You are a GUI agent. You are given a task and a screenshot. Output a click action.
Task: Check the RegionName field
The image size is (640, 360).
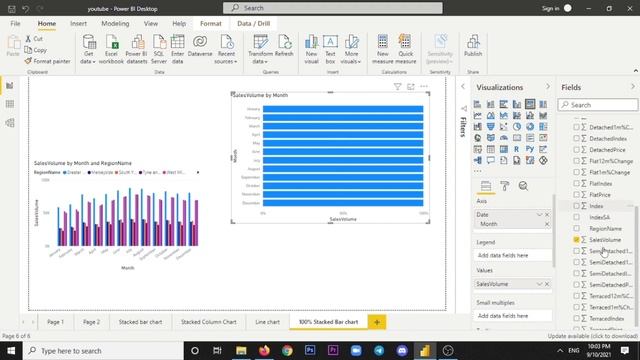pos(576,229)
